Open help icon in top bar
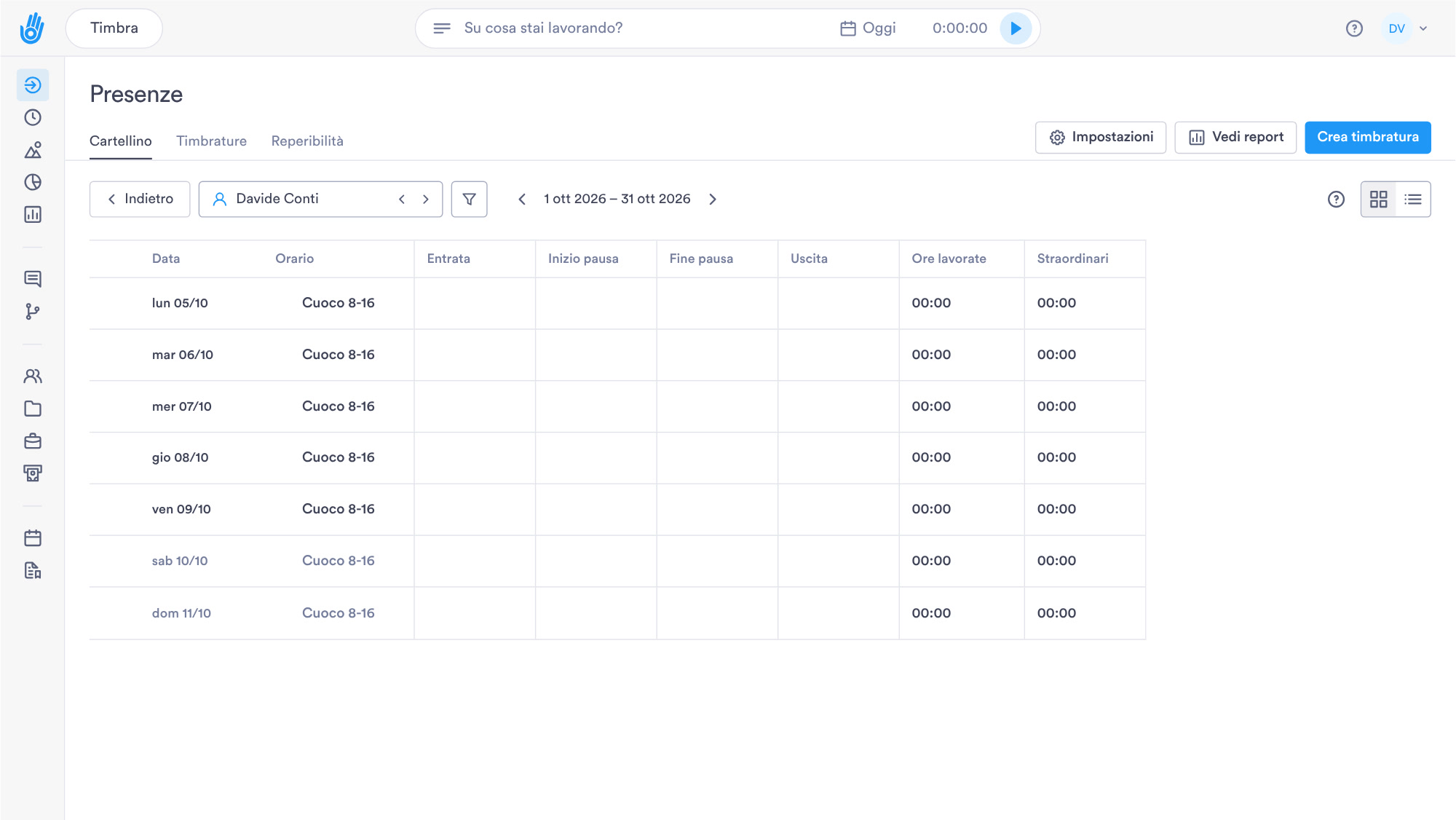 [x=1354, y=28]
